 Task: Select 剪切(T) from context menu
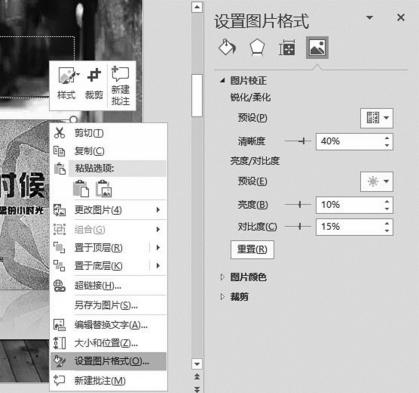click(x=108, y=133)
